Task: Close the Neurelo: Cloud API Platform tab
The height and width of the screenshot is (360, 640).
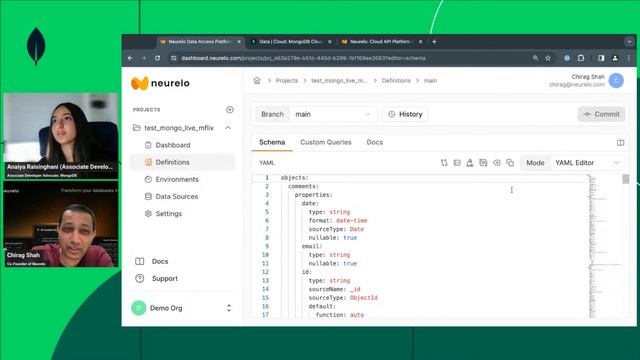Action: (x=420, y=42)
